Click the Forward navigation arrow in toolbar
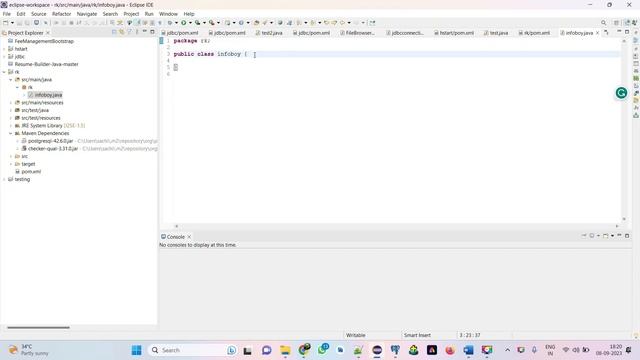This screenshot has height=360, width=640. [356, 23]
